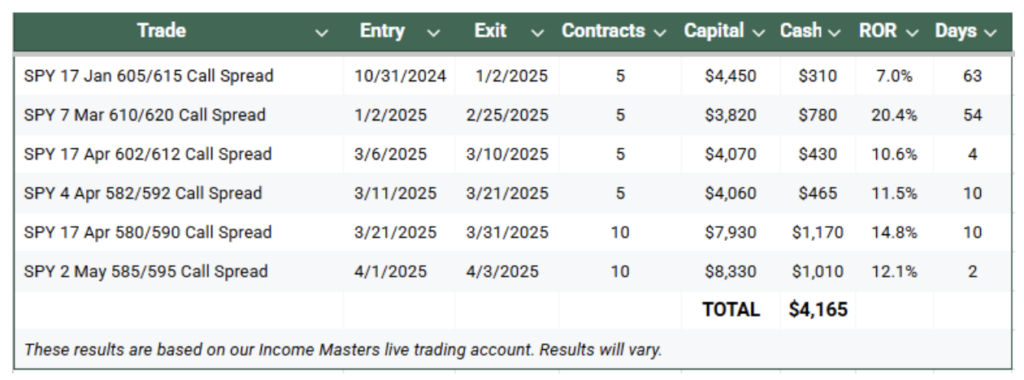Click the Capital column filter chevron
Image resolution: width=1024 pixels, height=380 pixels.
[x=758, y=33]
